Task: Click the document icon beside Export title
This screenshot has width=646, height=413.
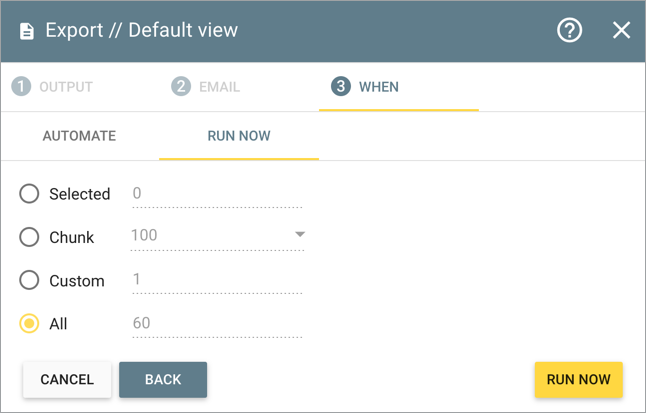Action: (x=27, y=31)
